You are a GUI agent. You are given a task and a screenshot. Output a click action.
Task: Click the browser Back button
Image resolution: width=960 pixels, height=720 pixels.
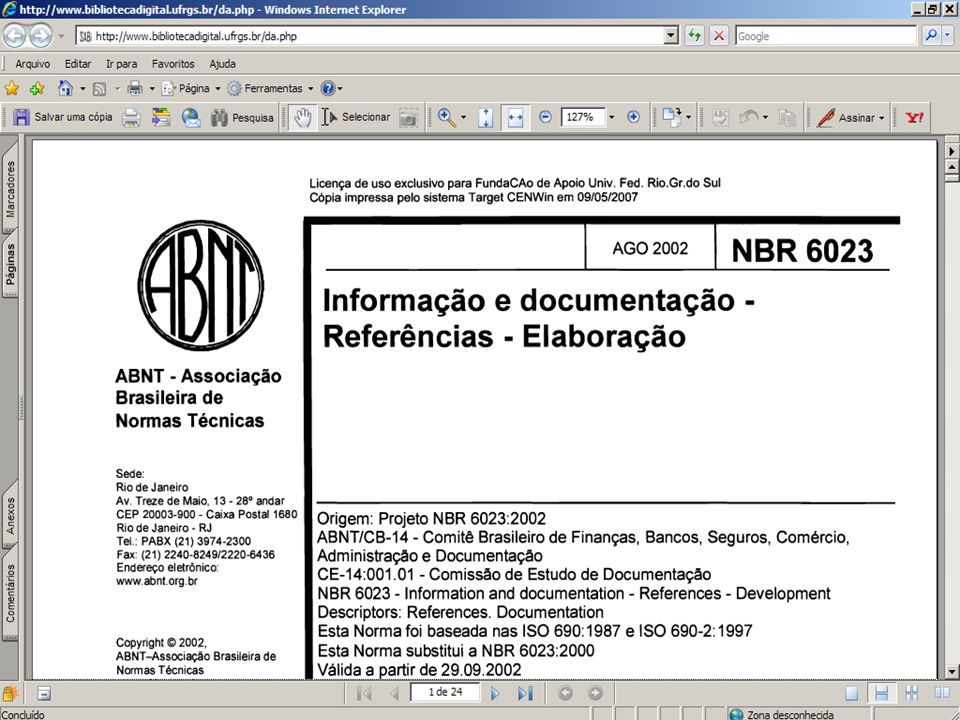click(x=14, y=36)
